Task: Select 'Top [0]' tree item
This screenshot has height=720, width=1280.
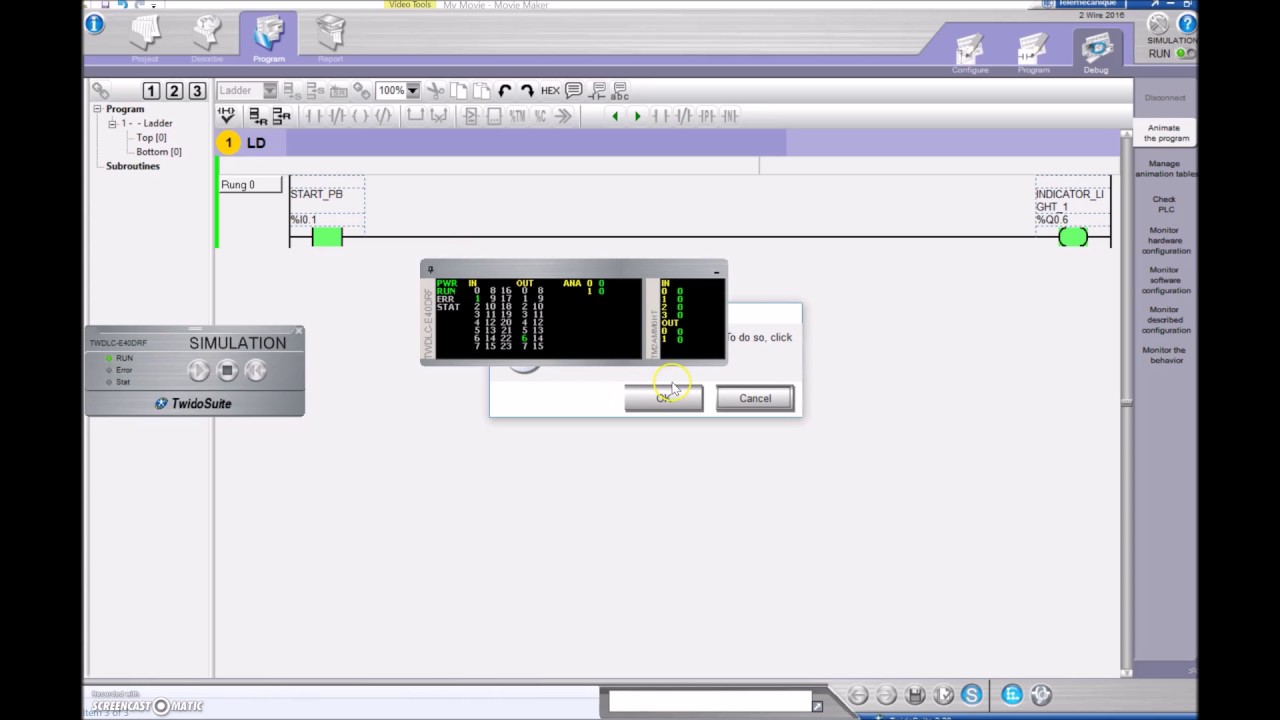Action: (151, 137)
